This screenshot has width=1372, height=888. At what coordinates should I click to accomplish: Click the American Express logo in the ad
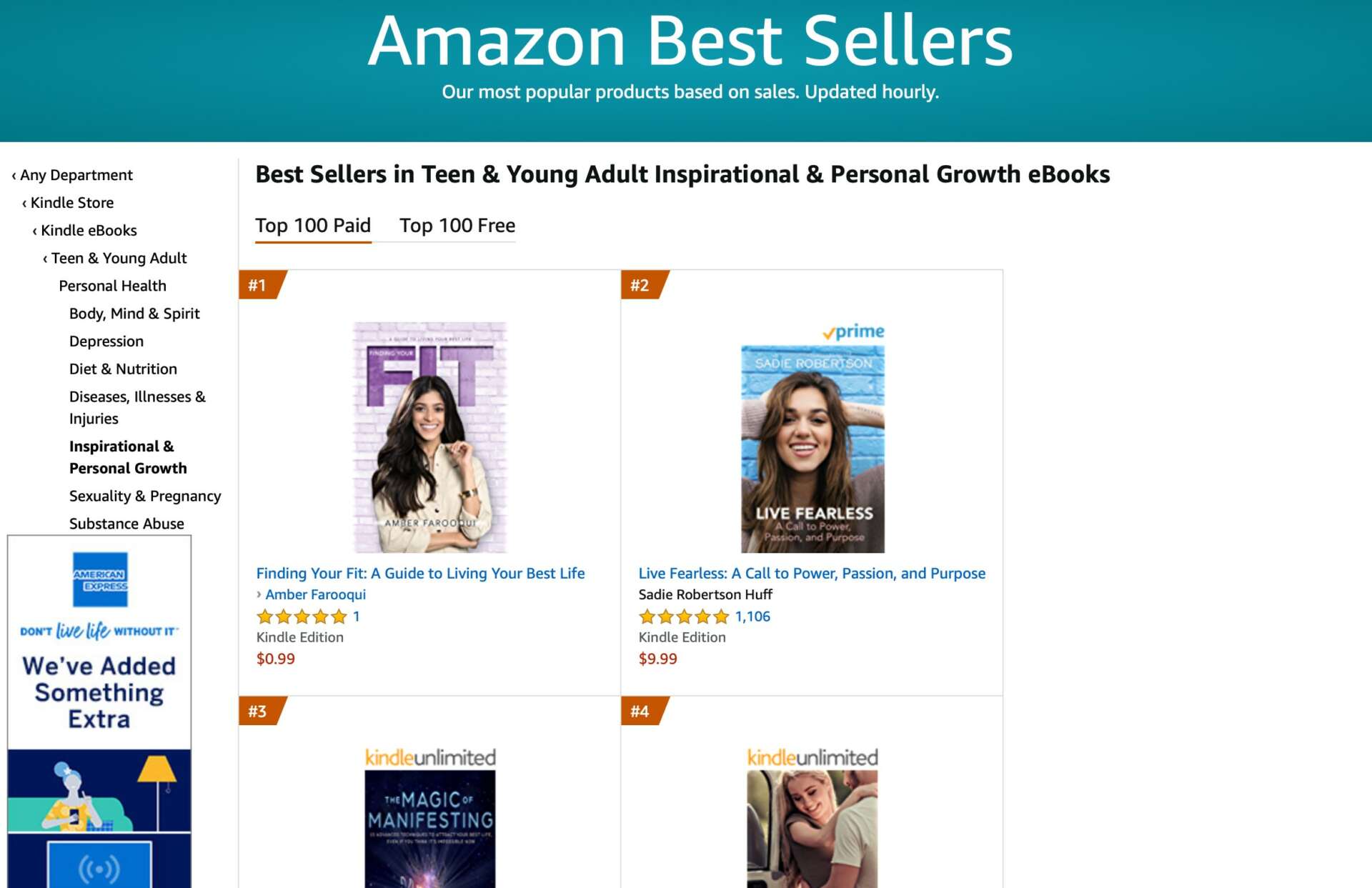(x=100, y=579)
